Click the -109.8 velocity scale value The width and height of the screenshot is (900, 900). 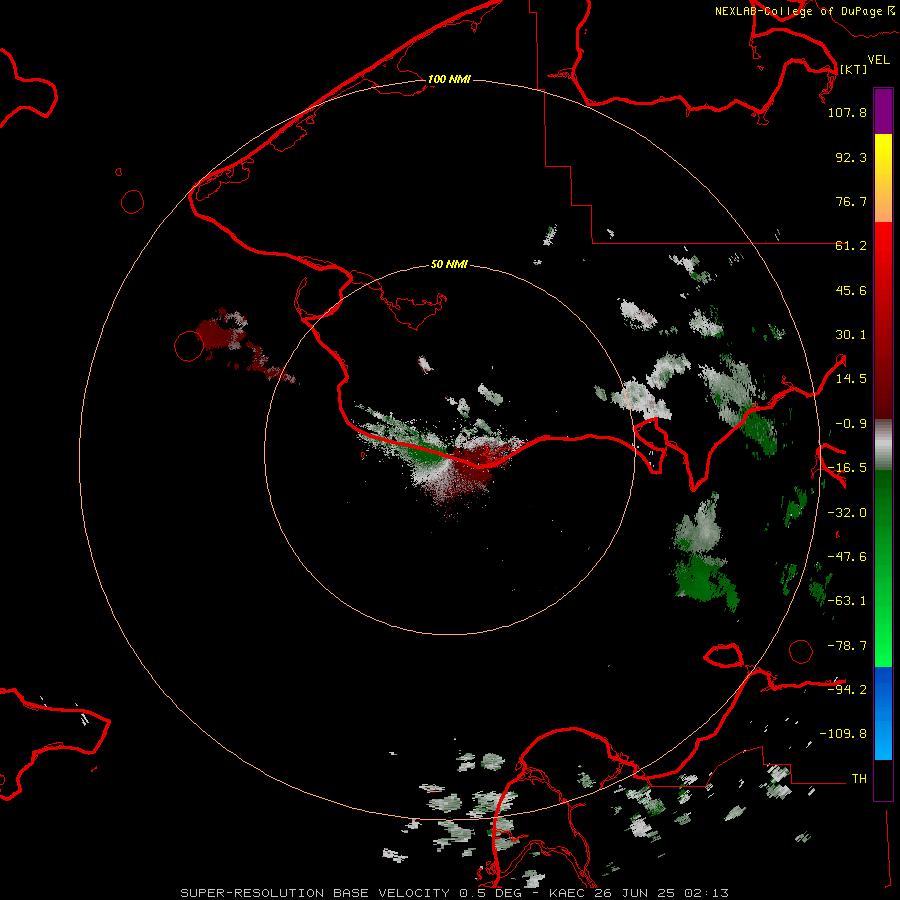click(x=843, y=734)
